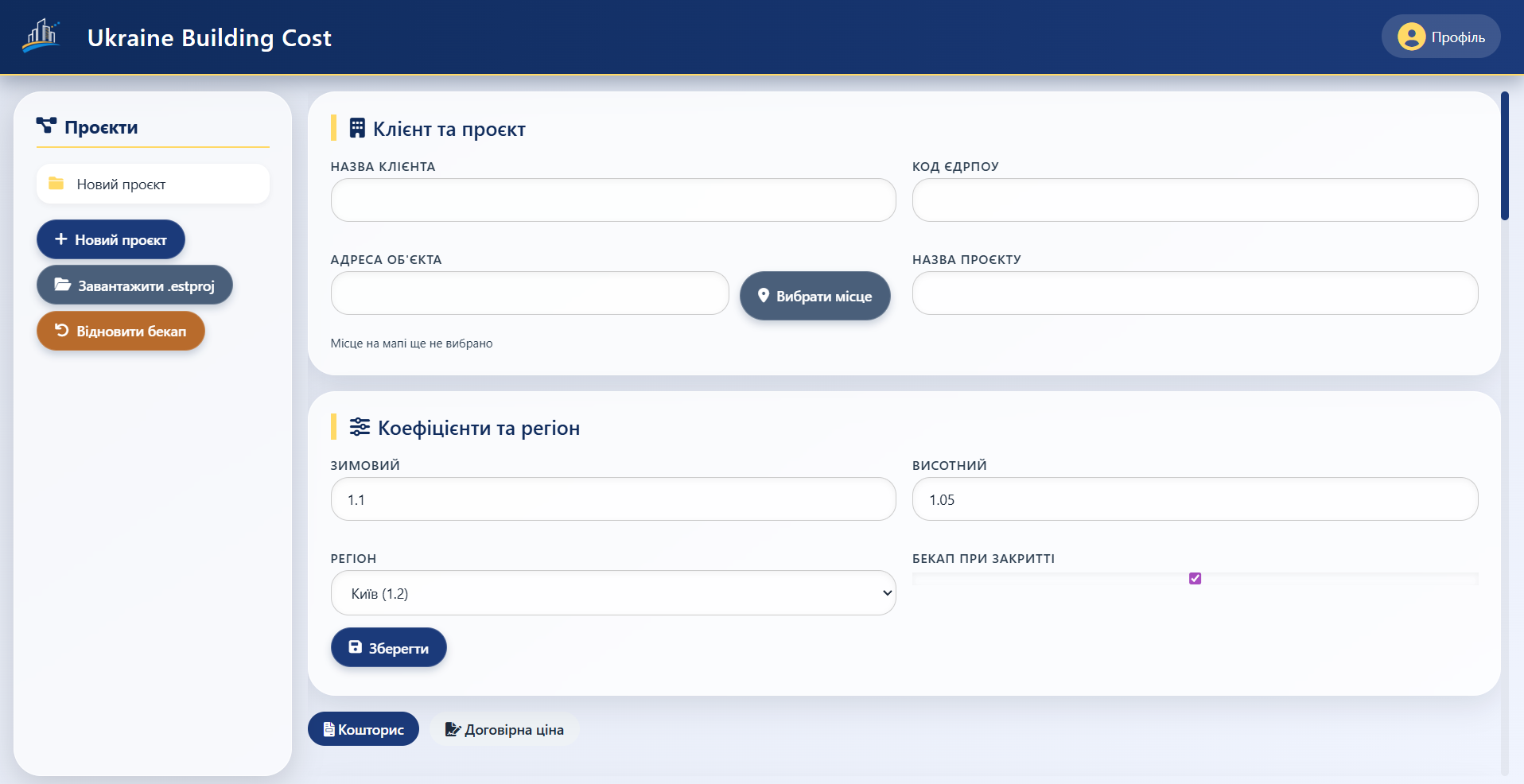Click the building icon beside Клієнт та проєкт

(x=357, y=128)
